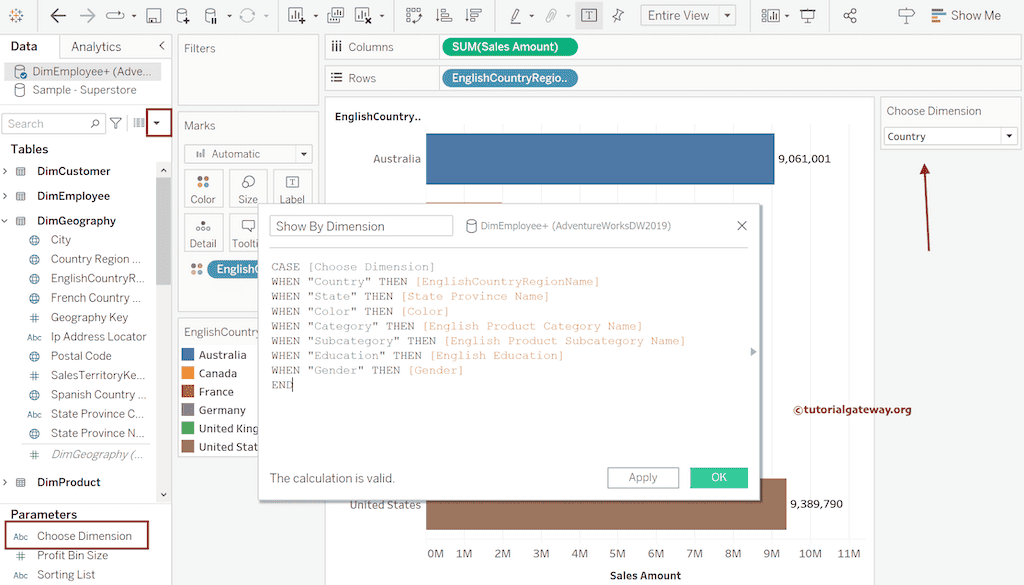The height and width of the screenshot is (585, 1024).
Task: Open the data pane dropdown menu arrow
Action: click(x=157, y=123)
